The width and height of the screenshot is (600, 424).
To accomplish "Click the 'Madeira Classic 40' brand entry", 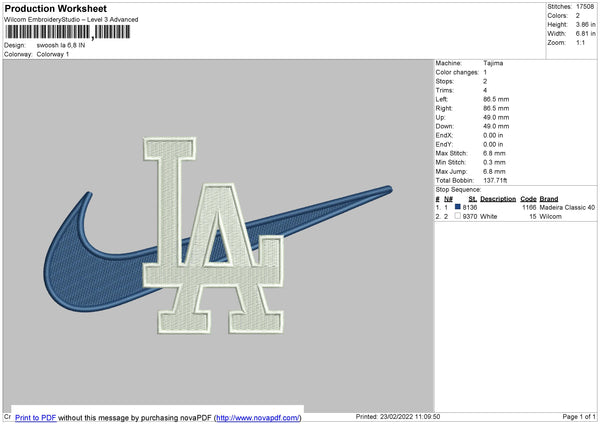I will pos(567,207).
